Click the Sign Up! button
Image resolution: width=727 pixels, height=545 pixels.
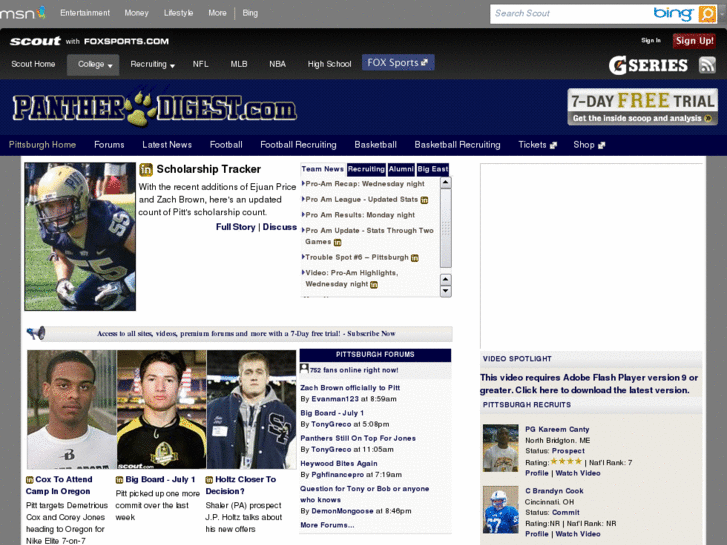point(694,41)
